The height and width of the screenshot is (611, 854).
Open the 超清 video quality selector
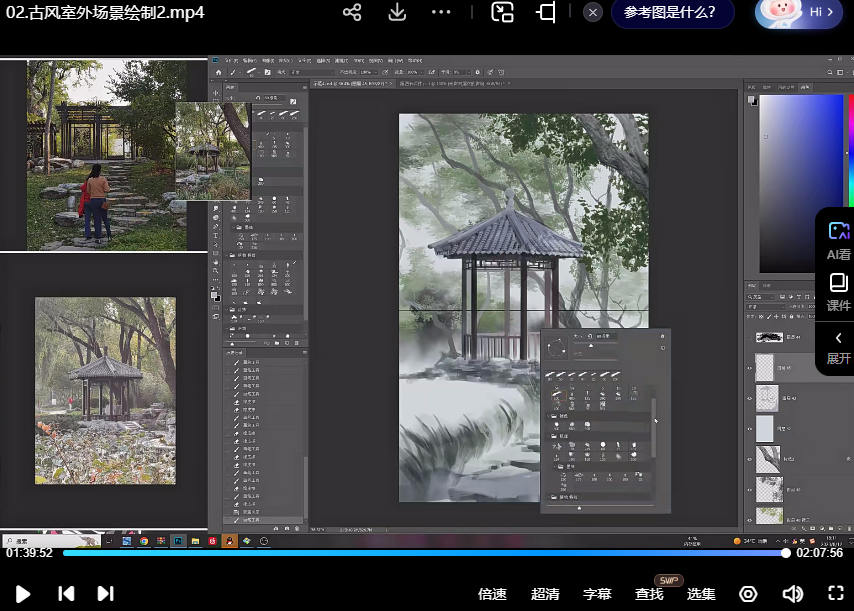(x=545, y=594)
